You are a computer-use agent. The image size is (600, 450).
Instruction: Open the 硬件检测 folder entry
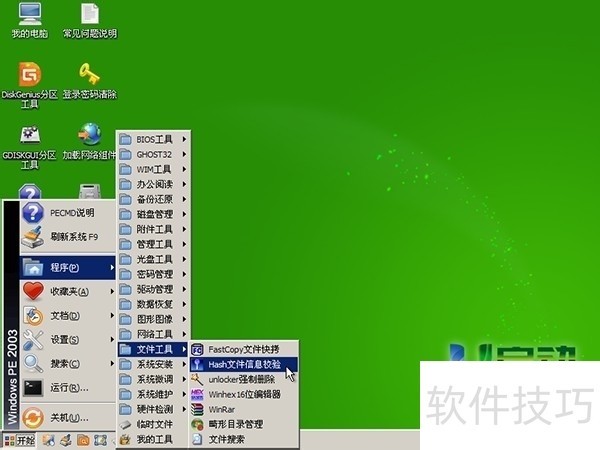153,409
